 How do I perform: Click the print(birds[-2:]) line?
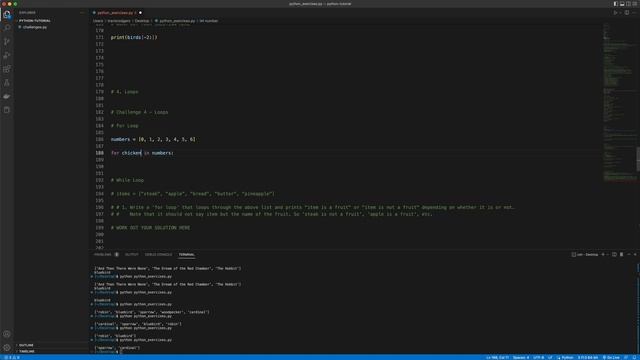click(134, 37)
